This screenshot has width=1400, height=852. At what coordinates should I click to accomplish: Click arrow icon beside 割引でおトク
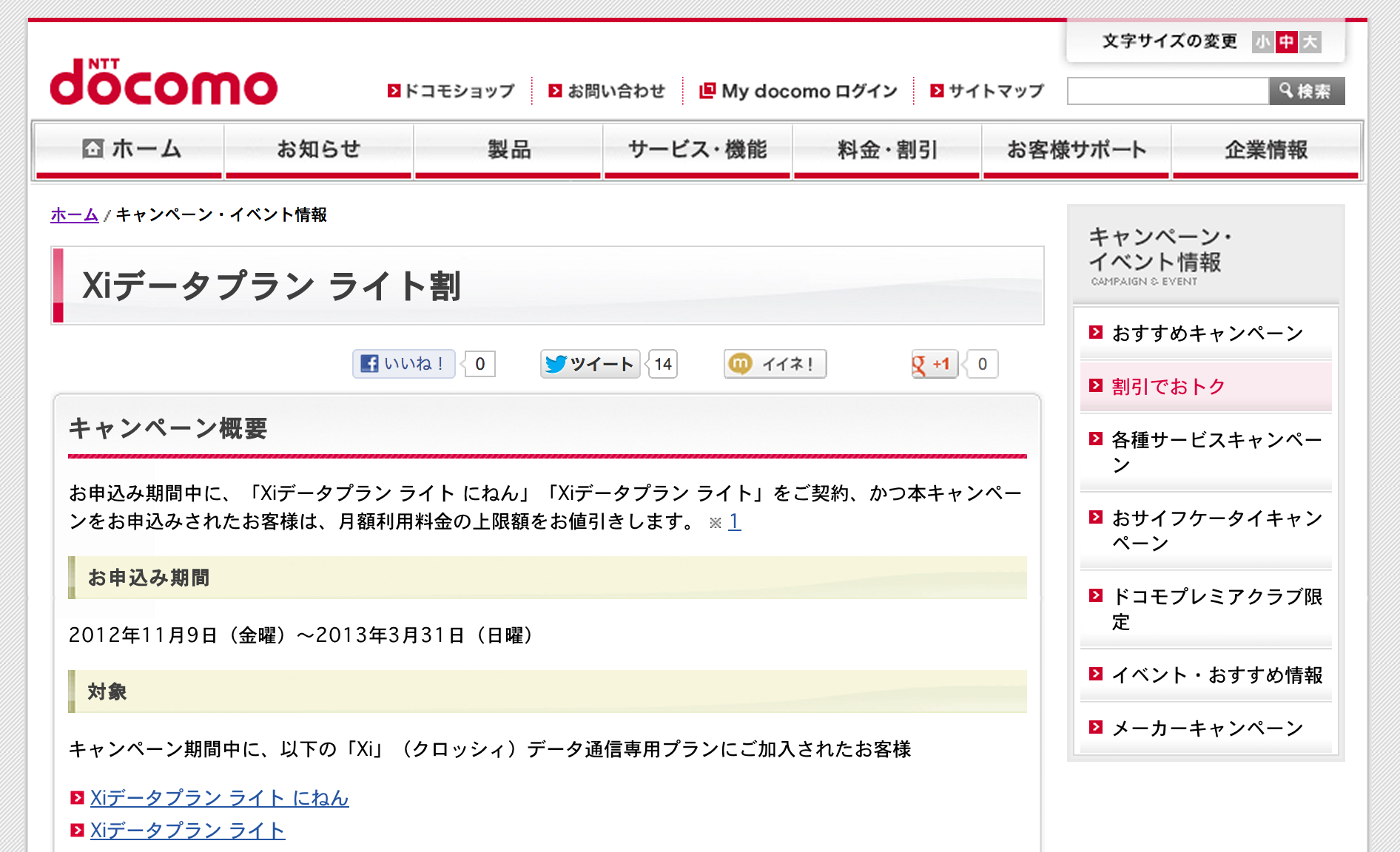point(1096,385)
